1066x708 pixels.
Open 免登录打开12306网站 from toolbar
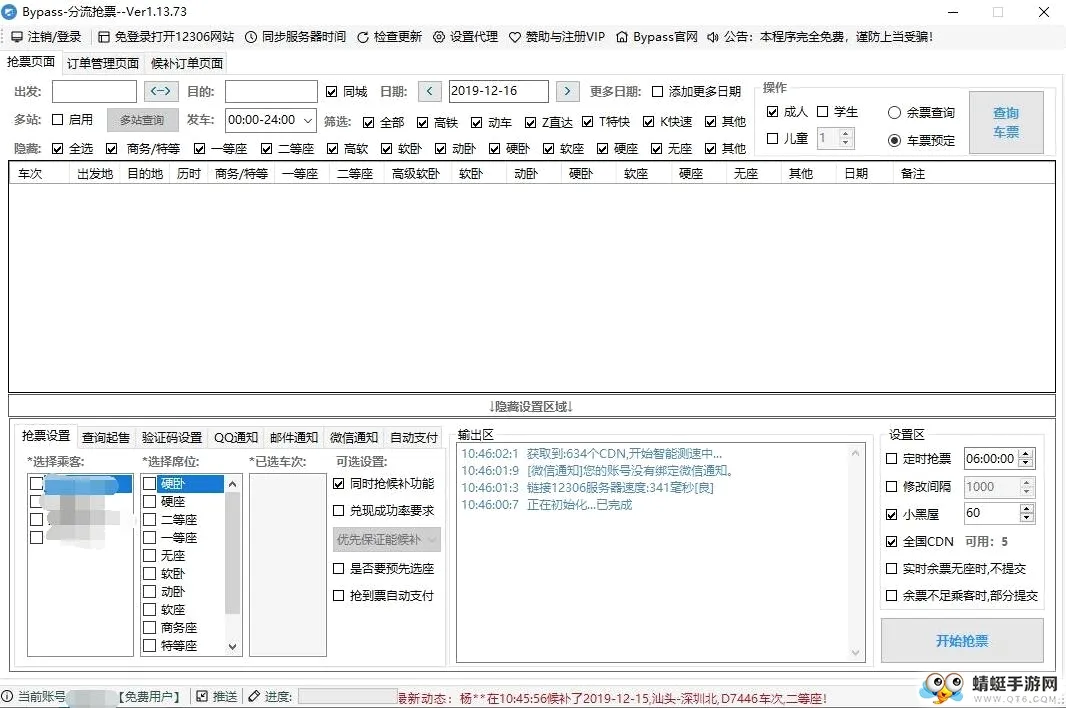tap(103, 37)
